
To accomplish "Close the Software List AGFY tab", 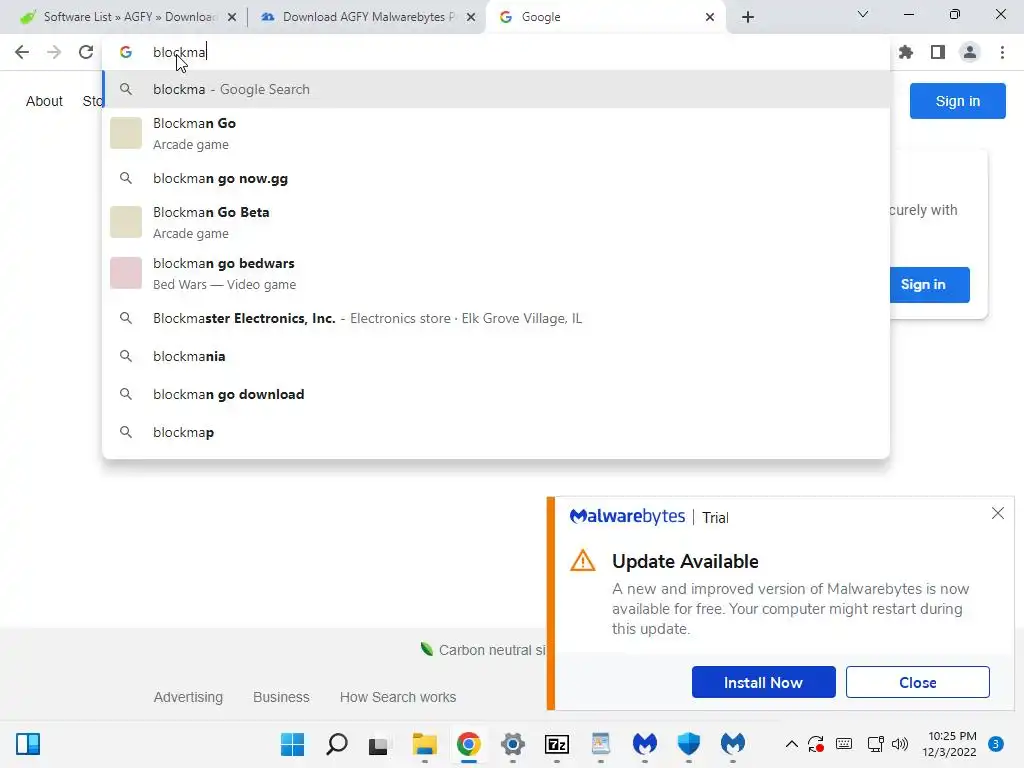I will (232, 17).
